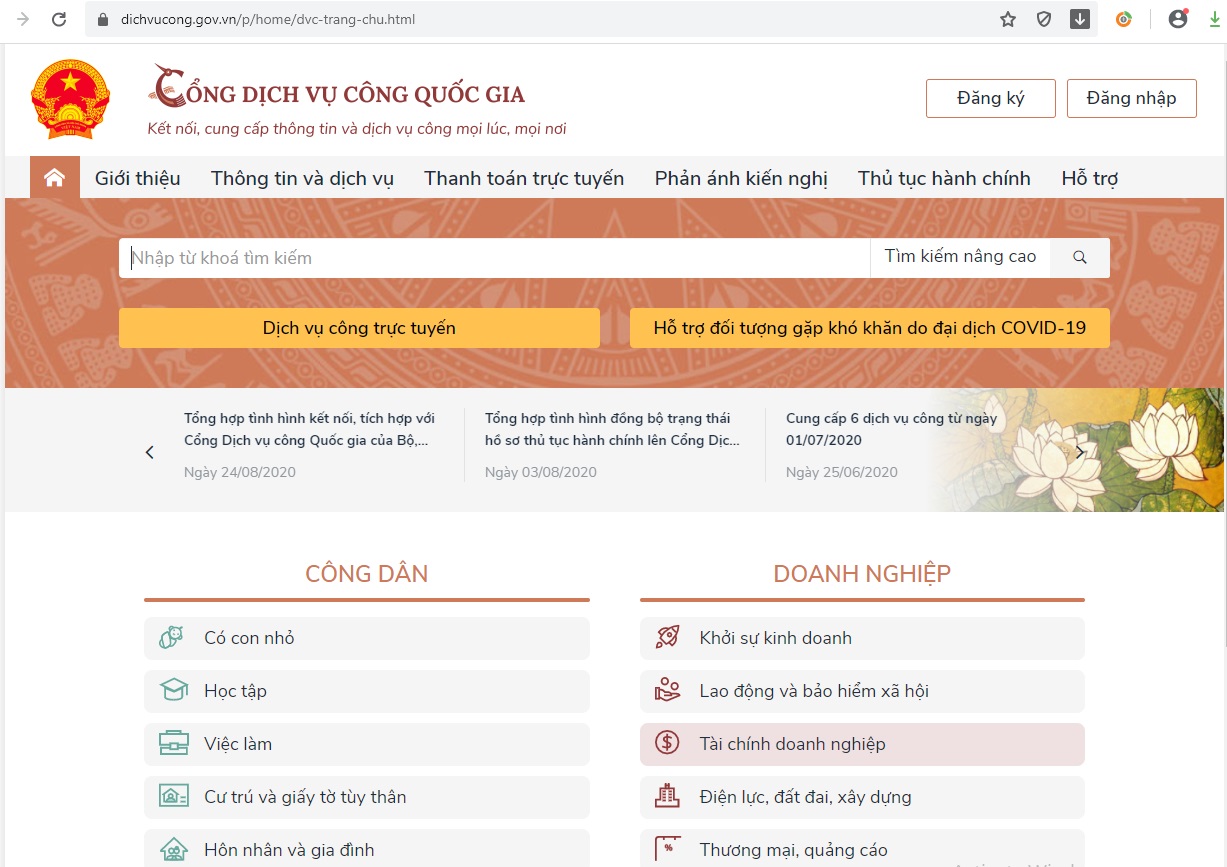Open Hôn nhân và gia đình category
The width and height of the screenshot is (1227, 867).
click(x=367, y=849)
